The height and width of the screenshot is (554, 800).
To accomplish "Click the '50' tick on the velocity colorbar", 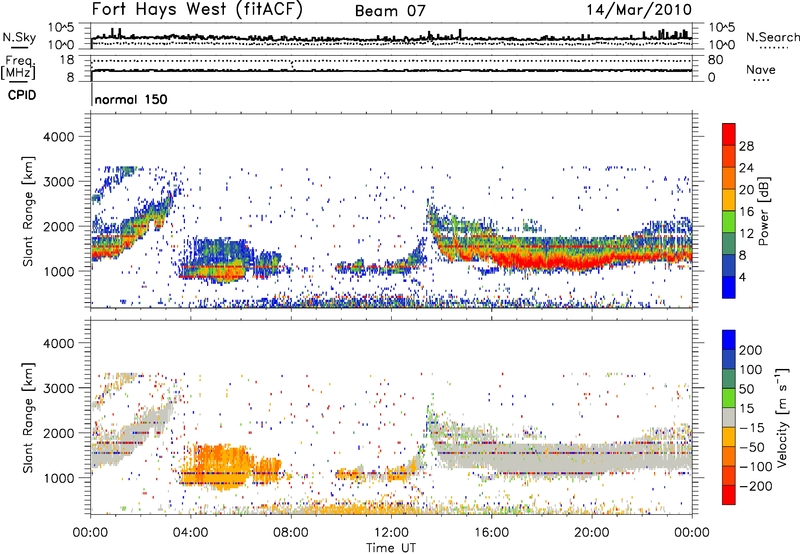I will (746, 389).
